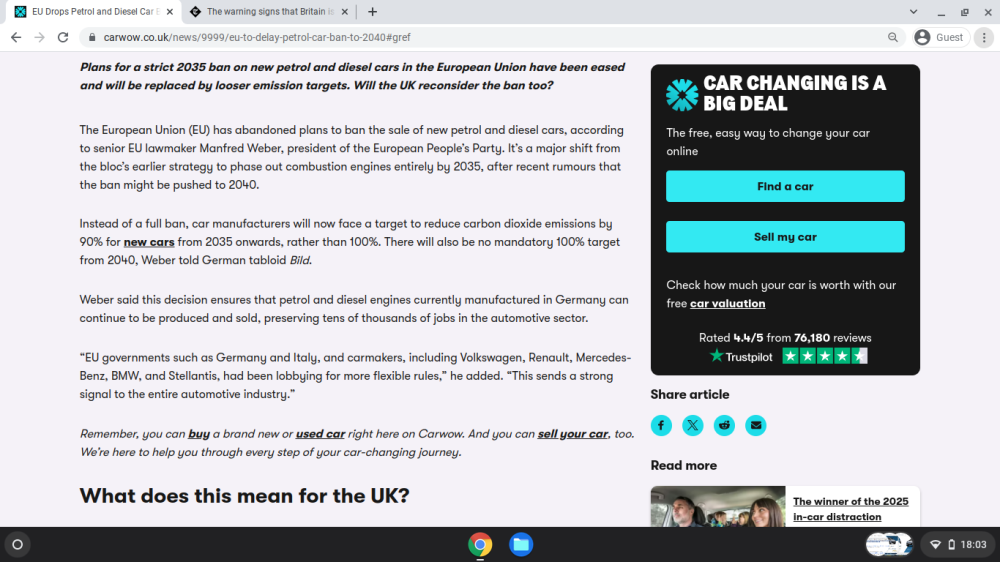The image size is (1000, 562).
Task: Click the browser back arrow
Action: (x=16, y=38)
